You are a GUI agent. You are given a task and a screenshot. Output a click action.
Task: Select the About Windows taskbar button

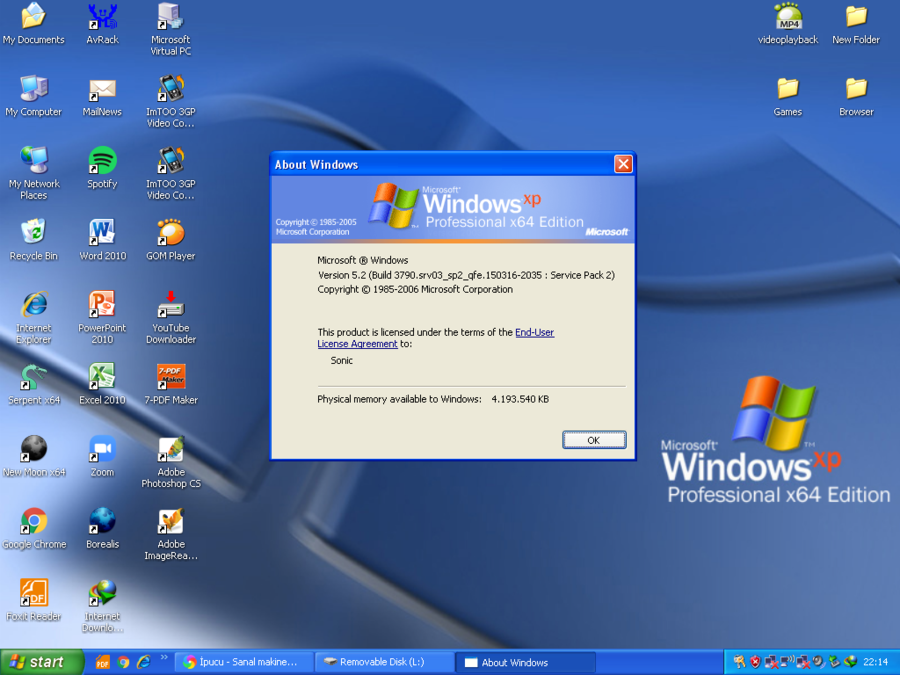526,662
